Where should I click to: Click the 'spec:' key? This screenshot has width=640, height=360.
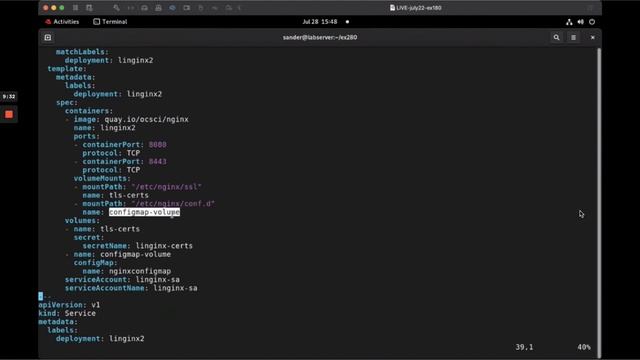pos(67,102)
